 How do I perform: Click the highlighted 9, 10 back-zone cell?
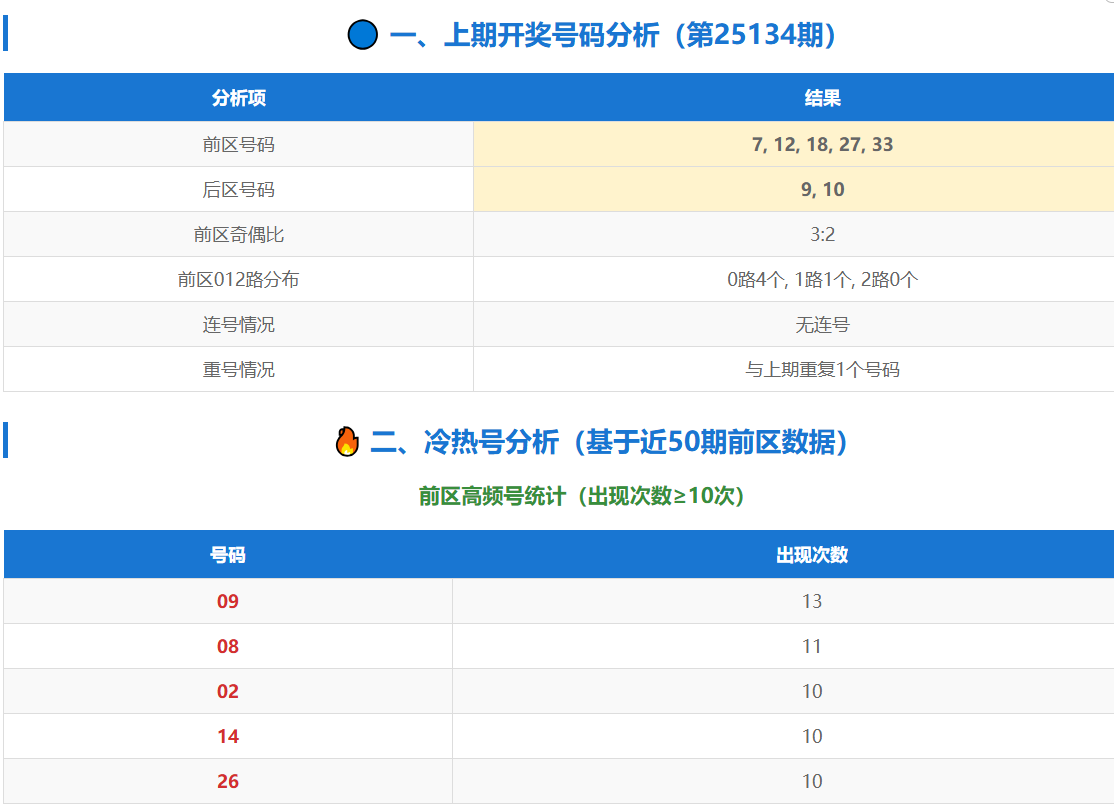pyautogui.click(x=822, y=189)
